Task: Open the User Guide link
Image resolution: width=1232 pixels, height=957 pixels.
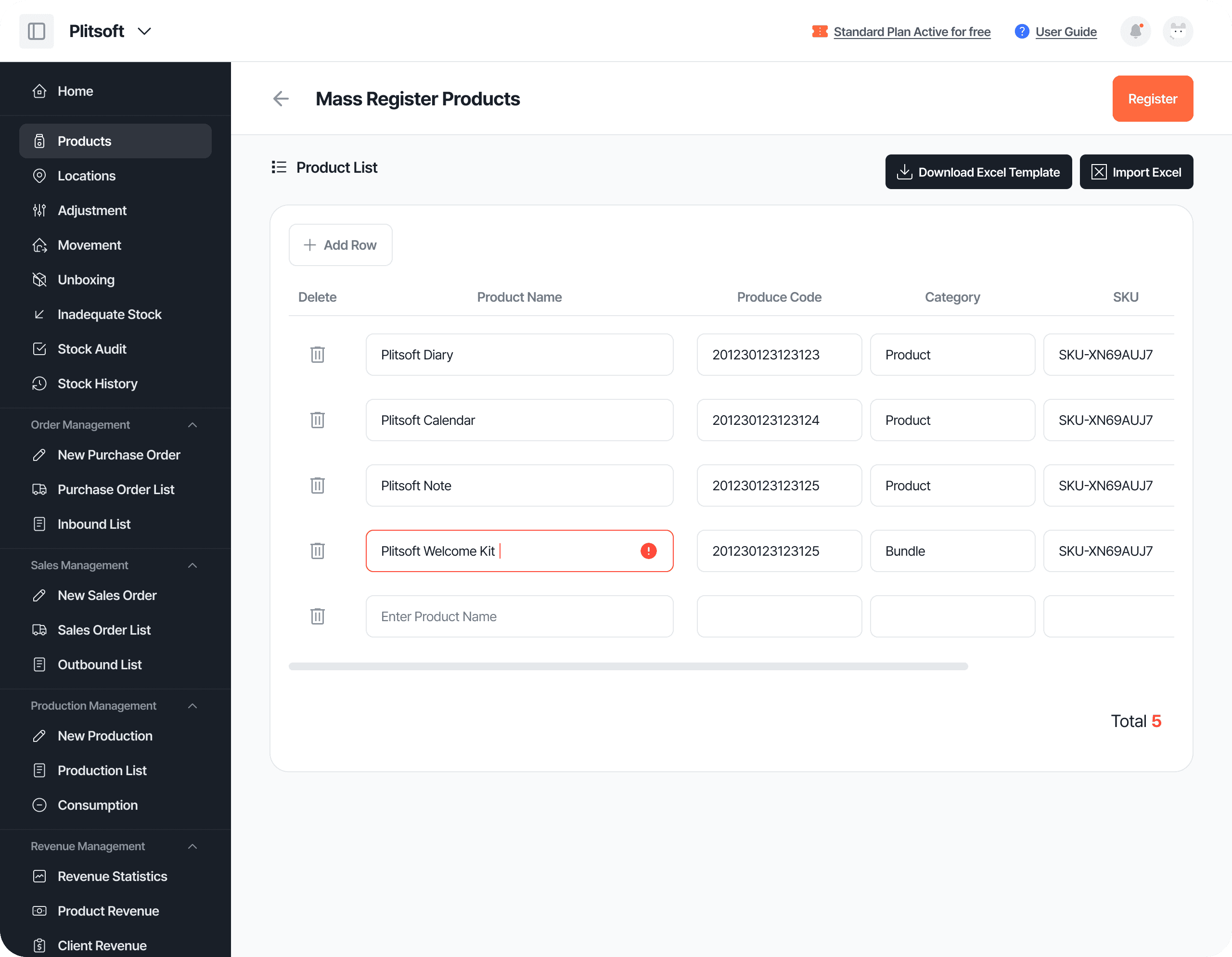Action: (1065, 32)
